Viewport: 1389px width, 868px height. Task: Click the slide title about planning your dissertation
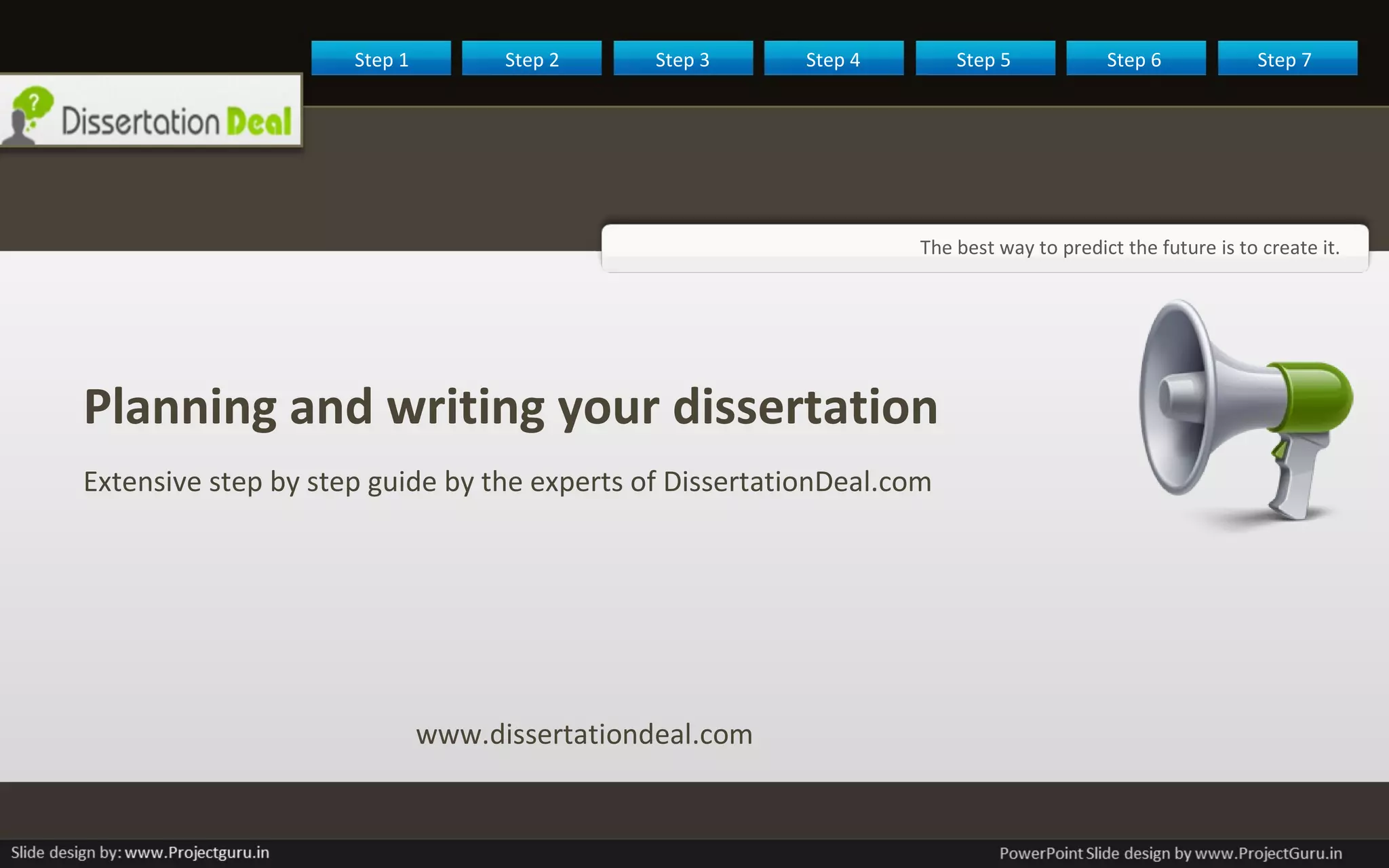coord(510,407)
